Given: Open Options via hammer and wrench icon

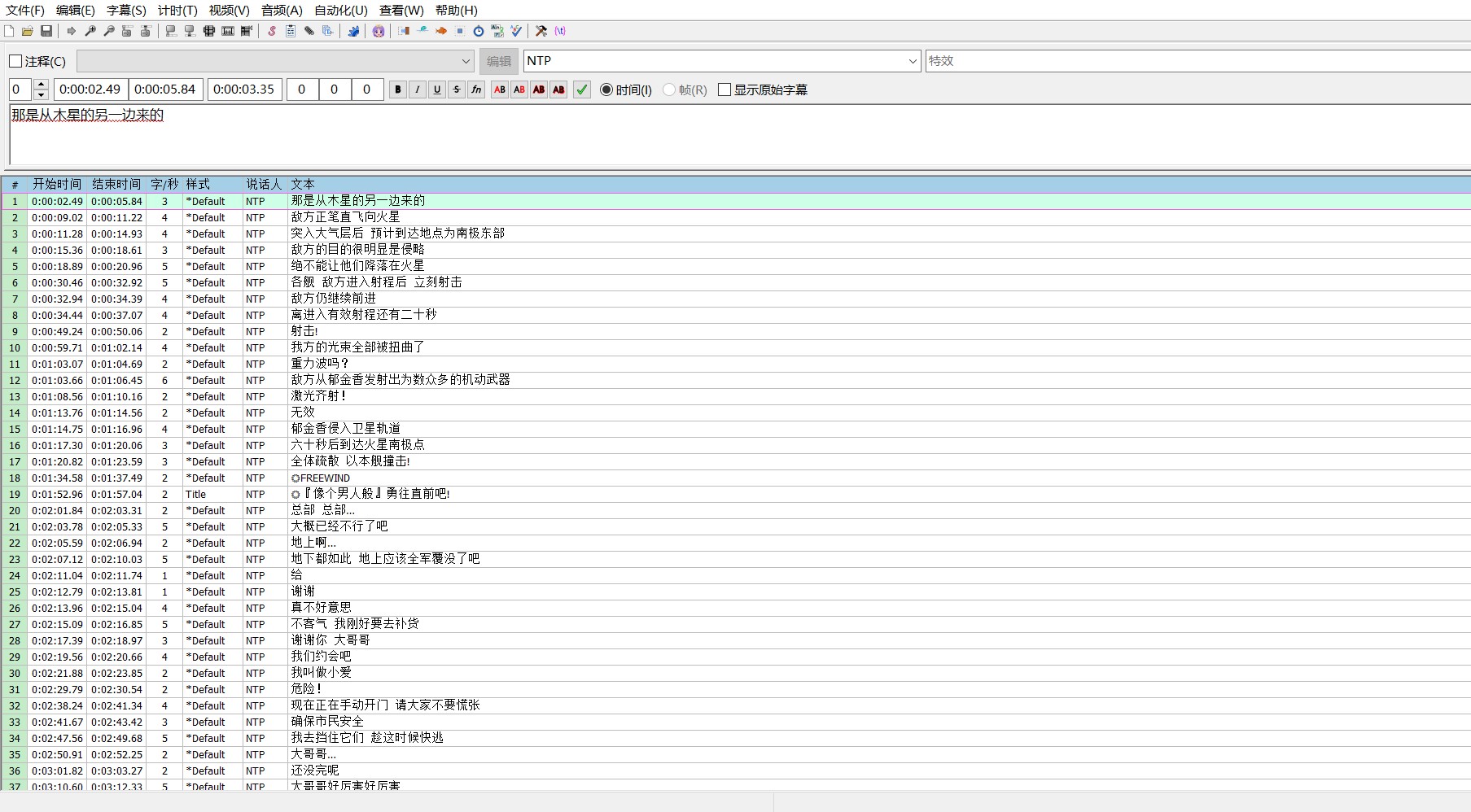Looking at the screenshot, I should click(541, 31).
